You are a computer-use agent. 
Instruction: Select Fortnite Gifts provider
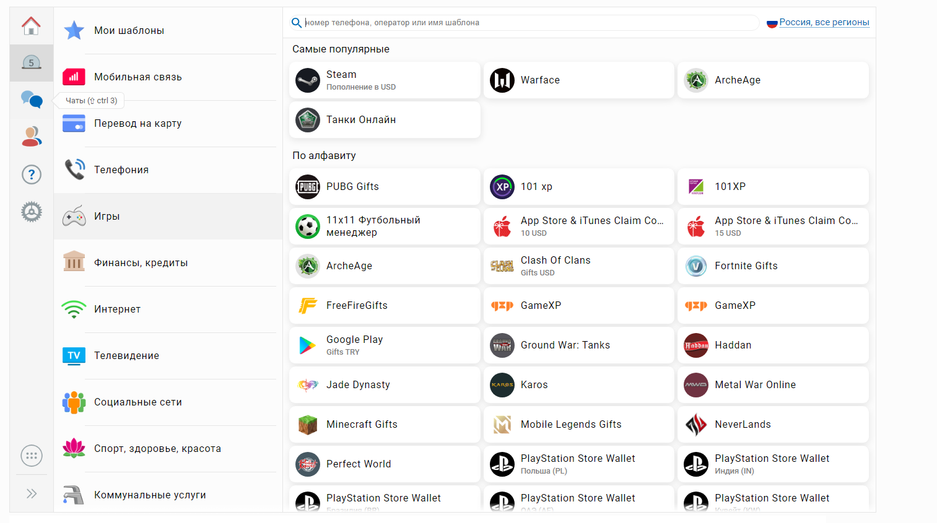click(773, 266)
